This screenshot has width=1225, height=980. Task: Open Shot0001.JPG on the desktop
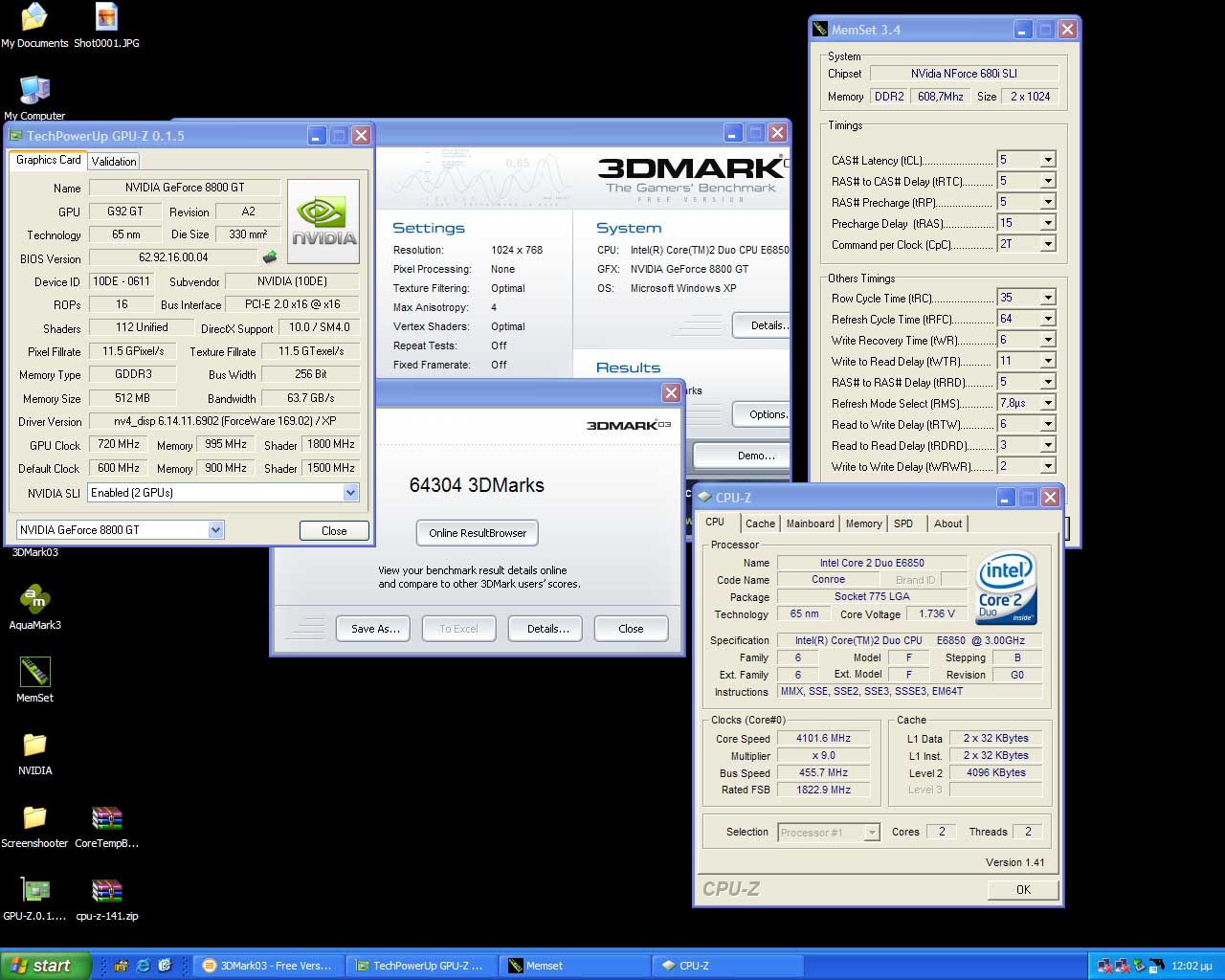point(106,26)
